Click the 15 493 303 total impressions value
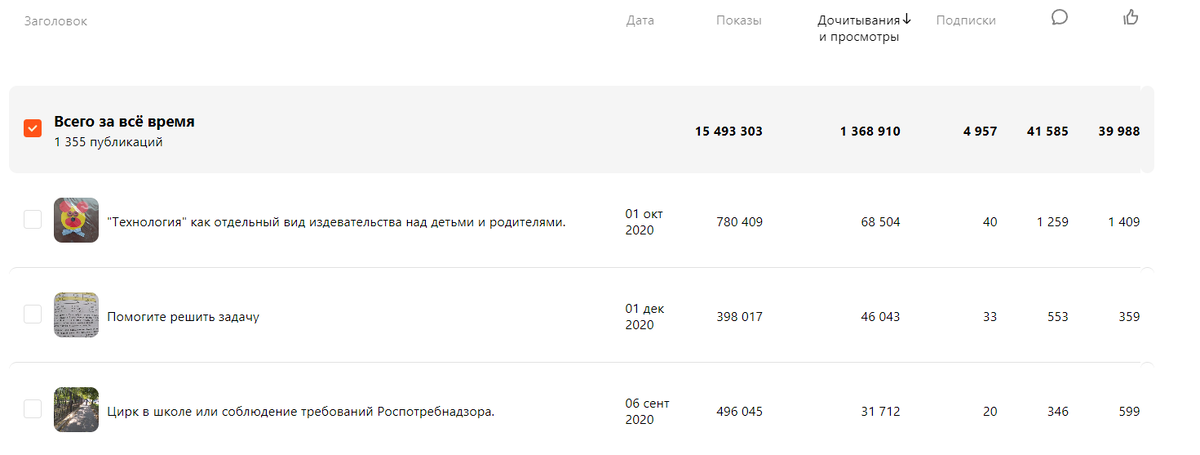 click(x=728, y=131)
